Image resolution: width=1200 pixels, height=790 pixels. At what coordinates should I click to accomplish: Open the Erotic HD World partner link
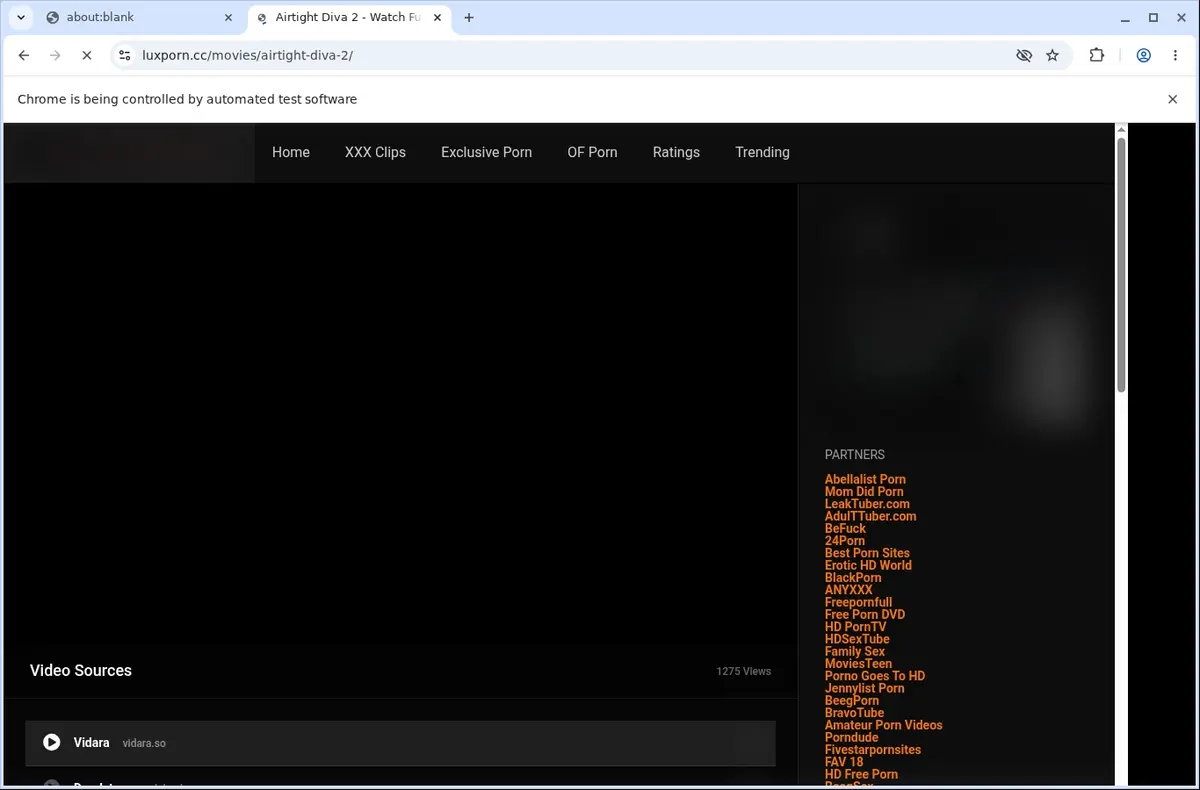tap(868, 565)
